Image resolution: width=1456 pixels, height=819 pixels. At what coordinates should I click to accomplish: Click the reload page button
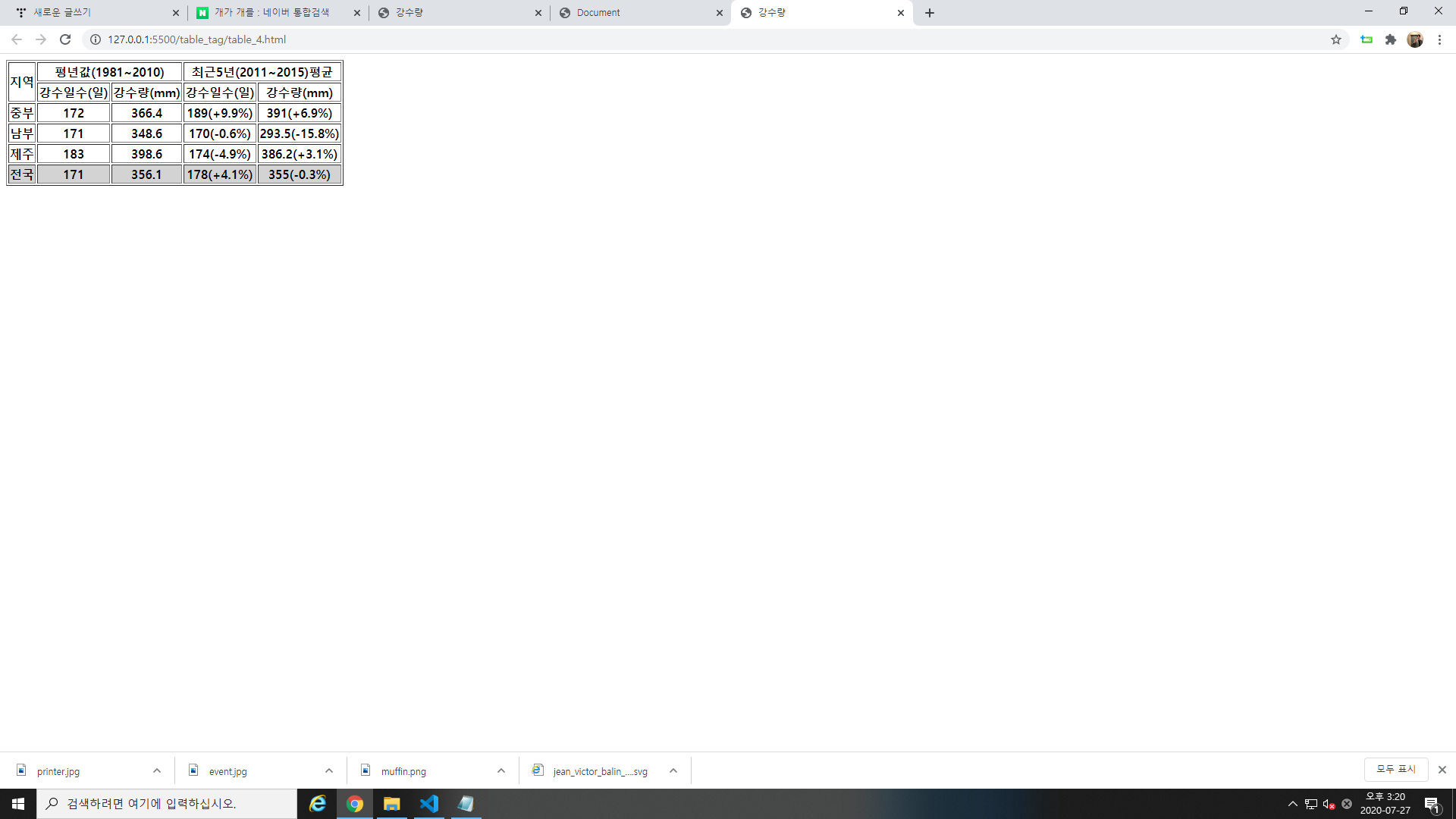point(65,39)
